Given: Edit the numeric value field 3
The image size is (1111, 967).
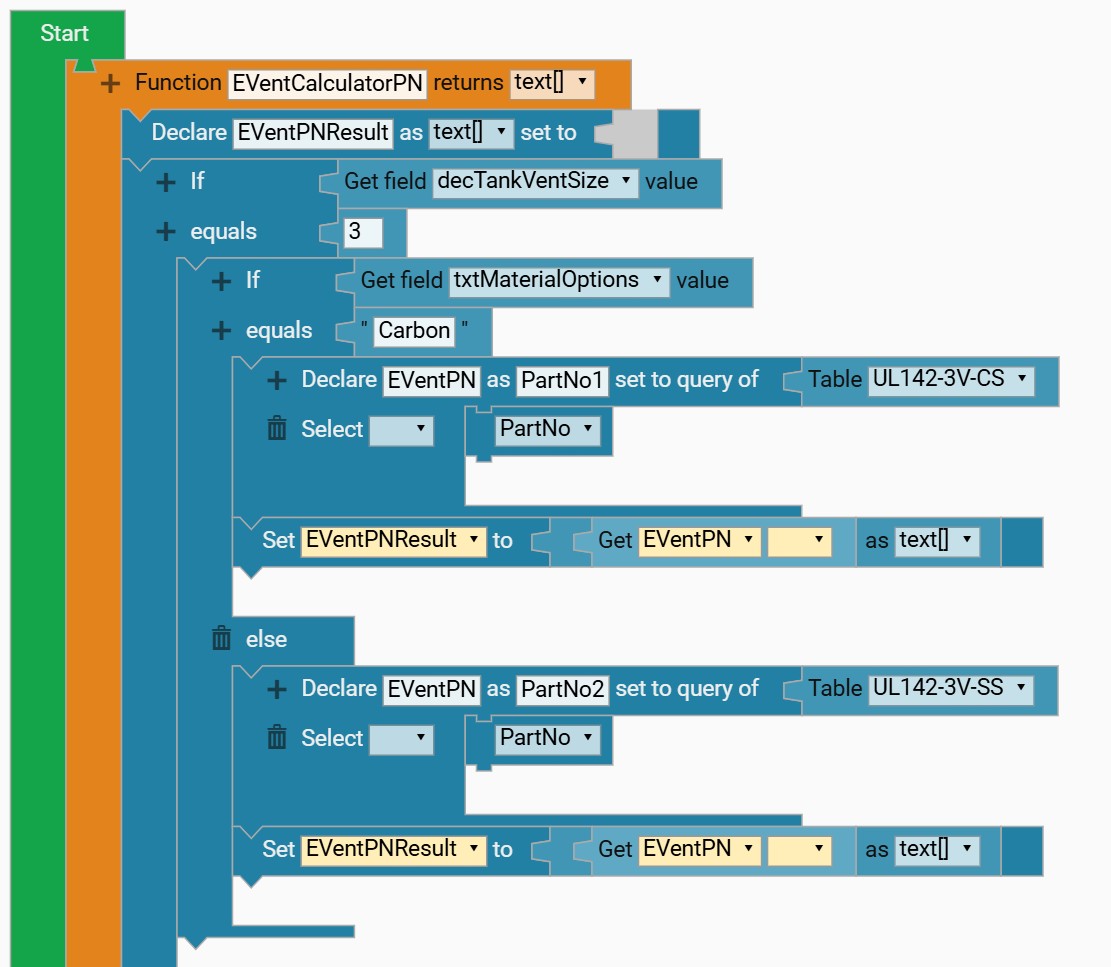Looking at the screenshot, I should coord(363,232).
